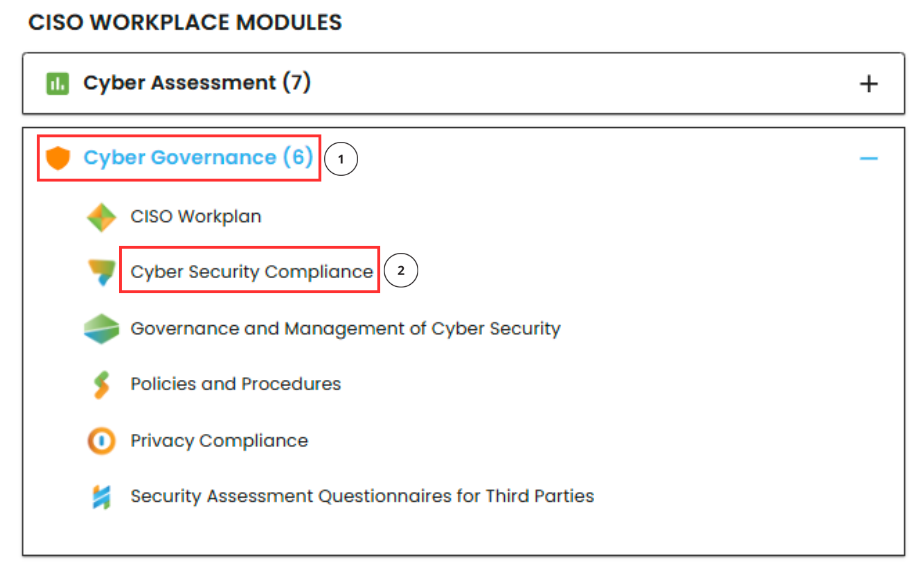Screen dimensions: 912x564
Task: Open the Cyber Security Compliance module
Action: (x=251, y=272)
